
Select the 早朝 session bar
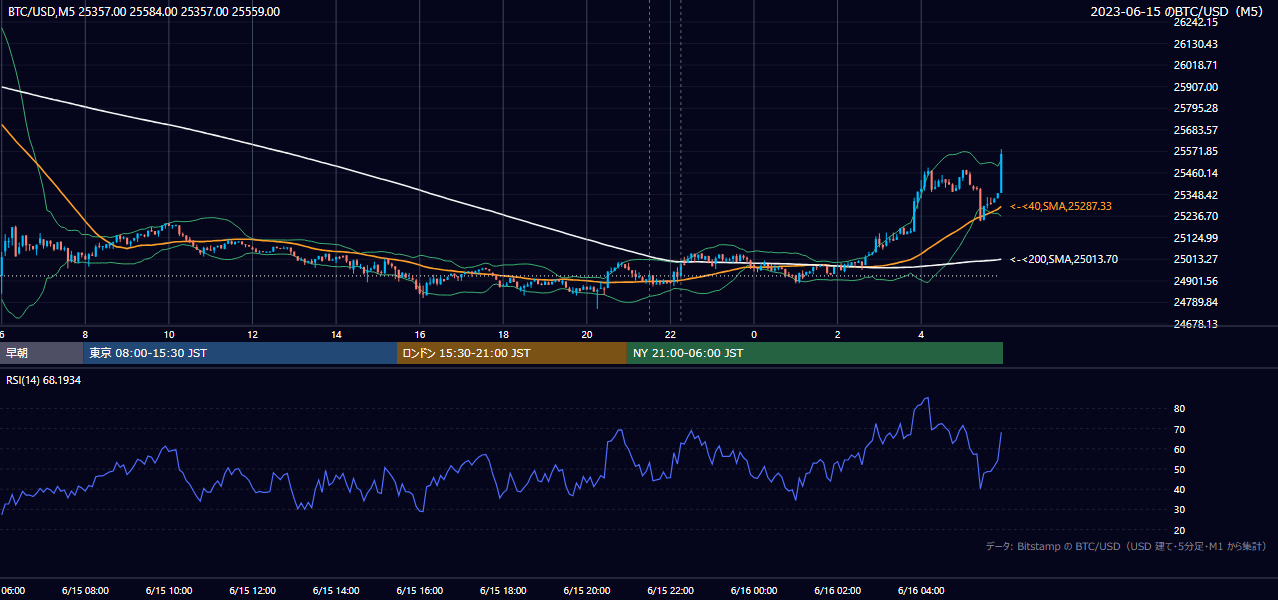[41, 353]
